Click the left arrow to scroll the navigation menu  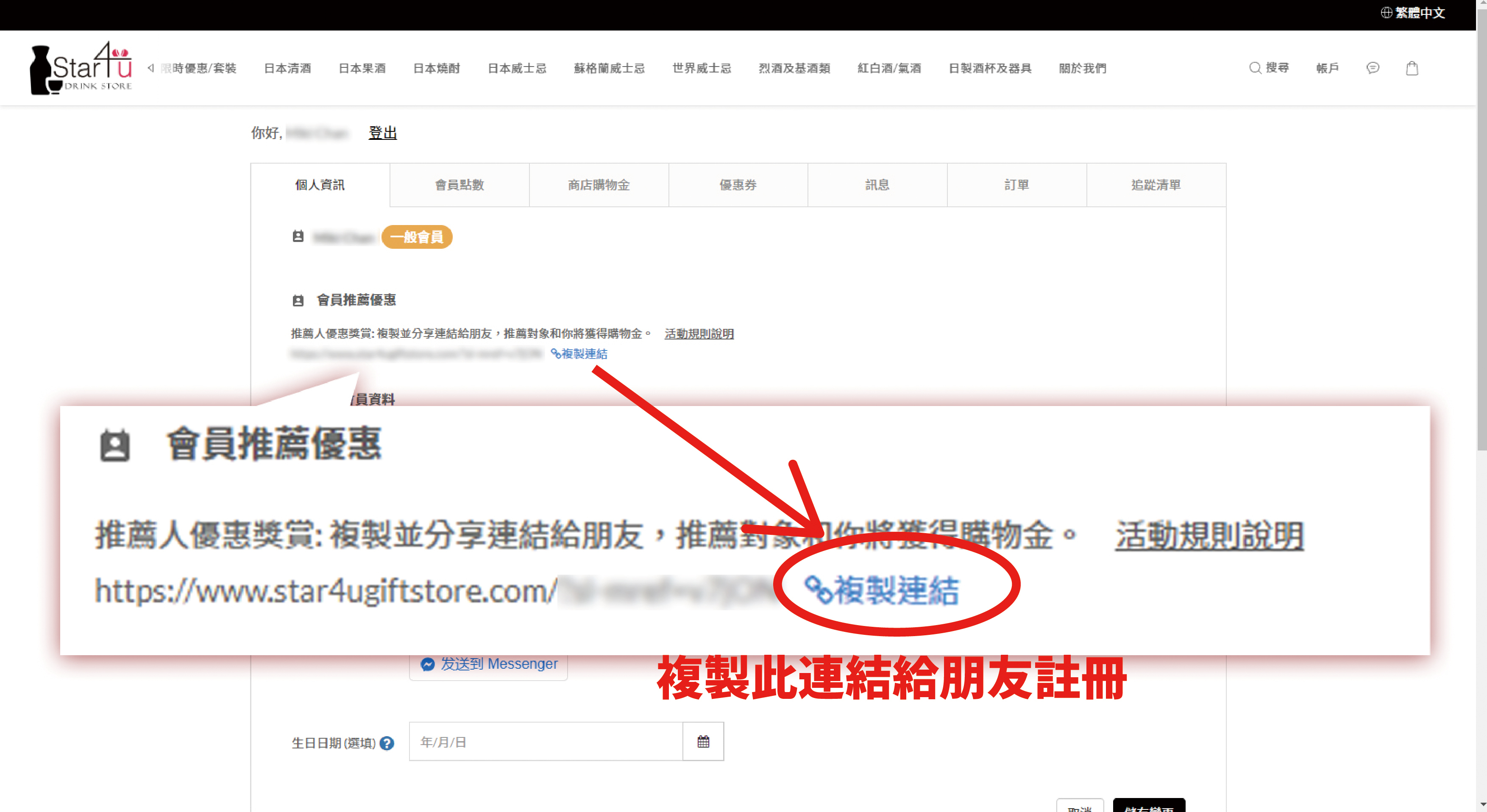tap(150, 68)
